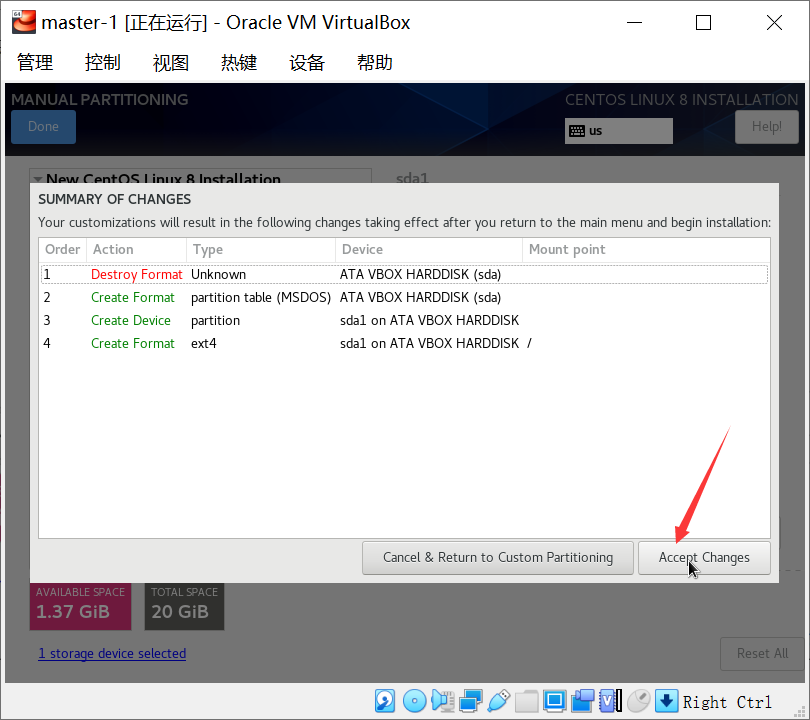The height and width of the screenshot is (720, 810).
Task: Select the red 'Destroy Format' action
Action: click(136, 274)
